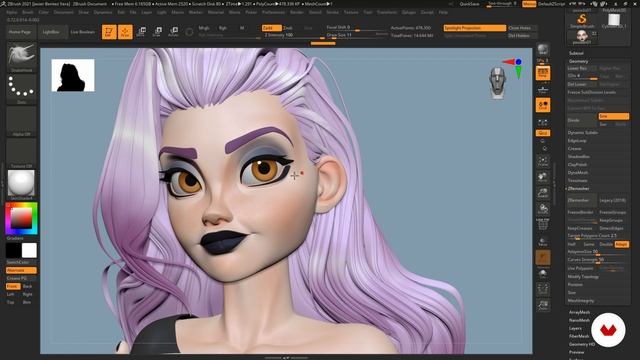Expand the ArrayMesh section
The image size is (640, 360).
coord(580,312)
